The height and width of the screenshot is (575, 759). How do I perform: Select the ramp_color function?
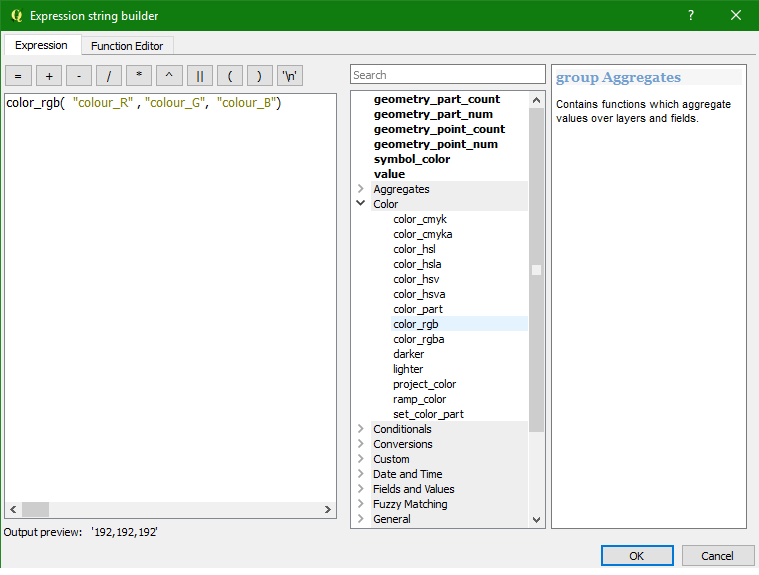pos(420,399)
